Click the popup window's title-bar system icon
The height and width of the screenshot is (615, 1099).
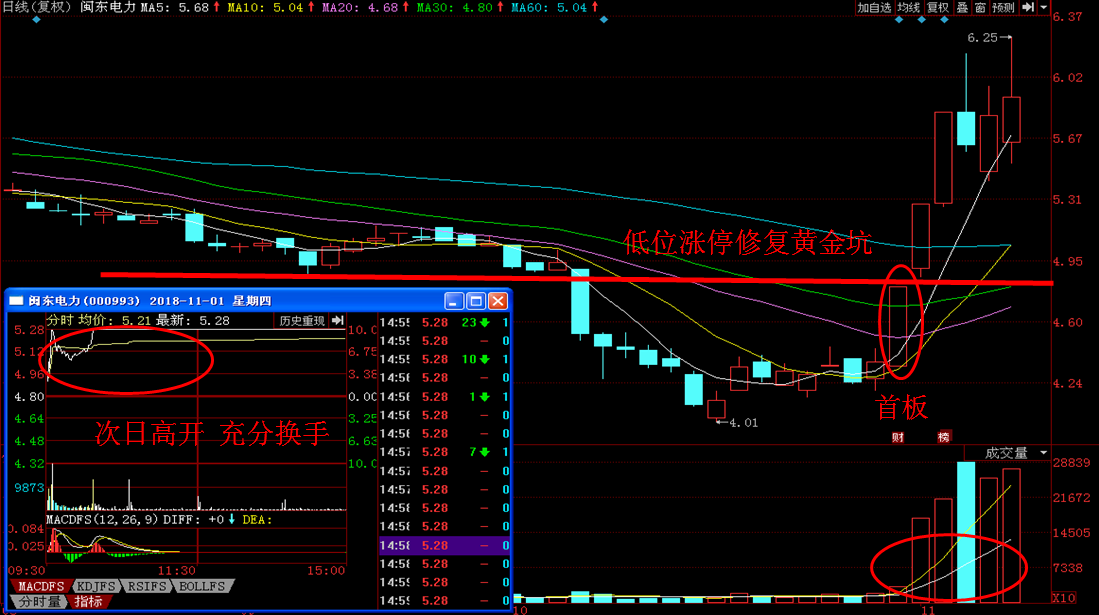click(16, 301)
